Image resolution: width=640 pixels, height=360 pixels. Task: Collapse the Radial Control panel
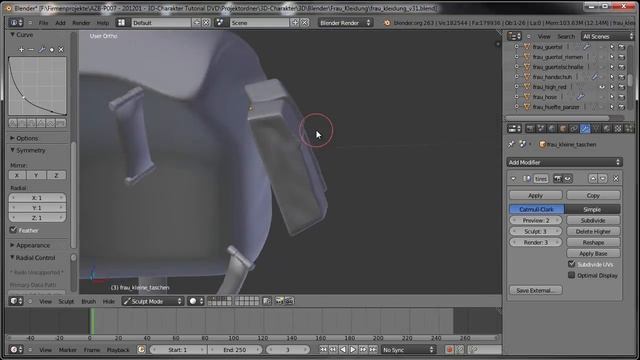click(13, 258)
